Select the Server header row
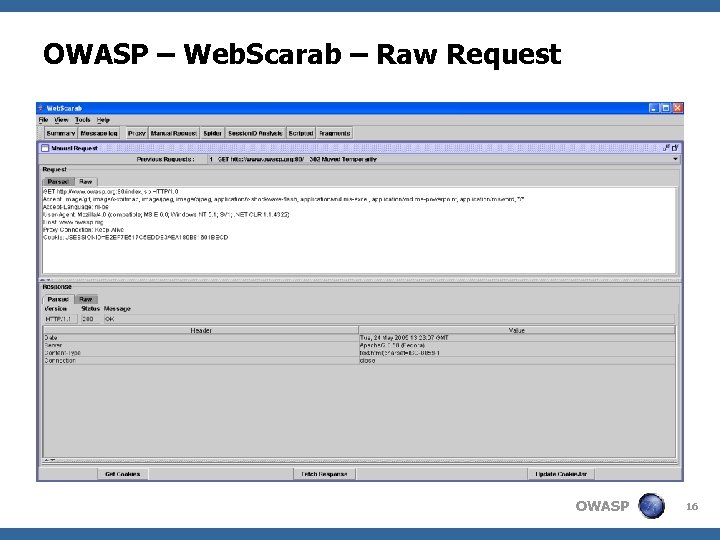The height and width of the screenshot is (540, 720). coord(359,345)
